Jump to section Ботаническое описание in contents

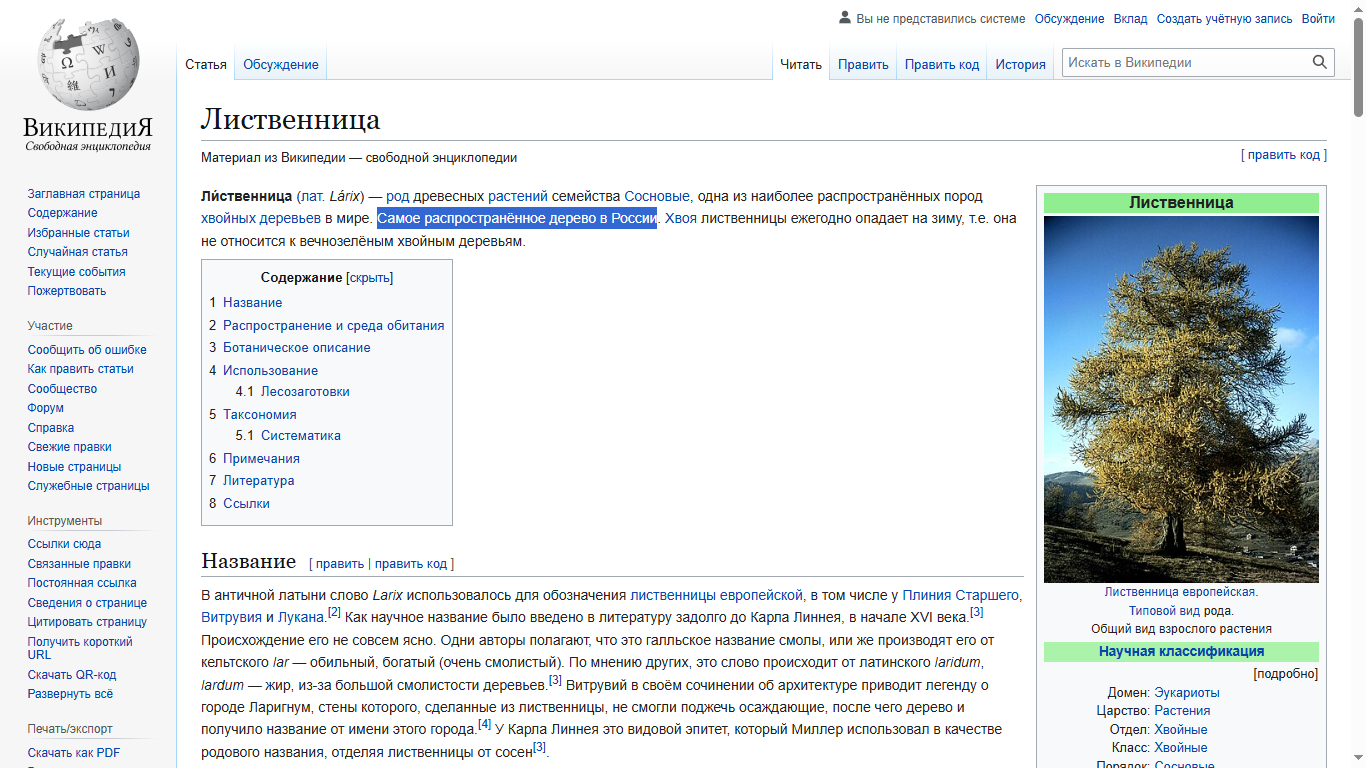[x=296, y=348]
